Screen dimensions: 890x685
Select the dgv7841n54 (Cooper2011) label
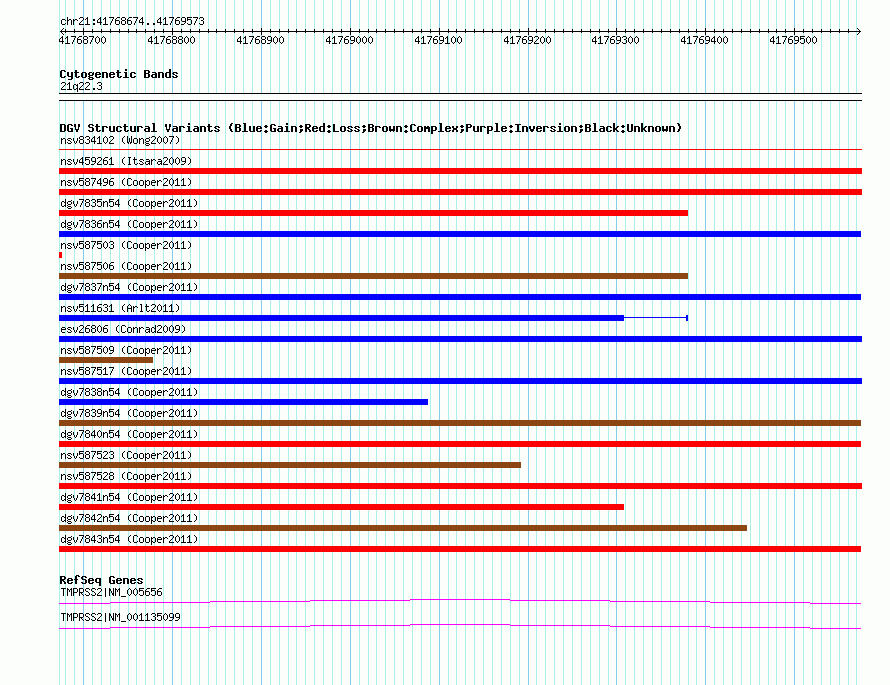129,497
